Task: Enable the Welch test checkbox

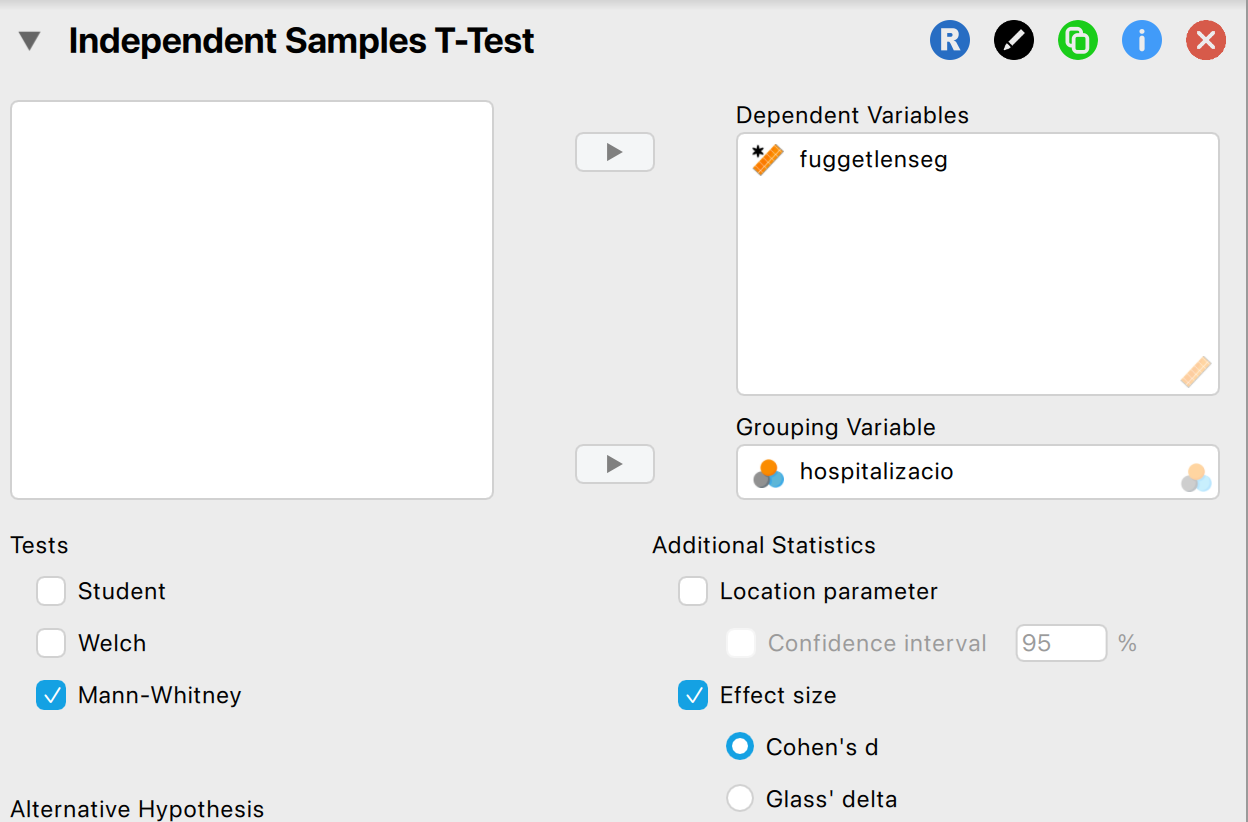Action: (51, 643)
